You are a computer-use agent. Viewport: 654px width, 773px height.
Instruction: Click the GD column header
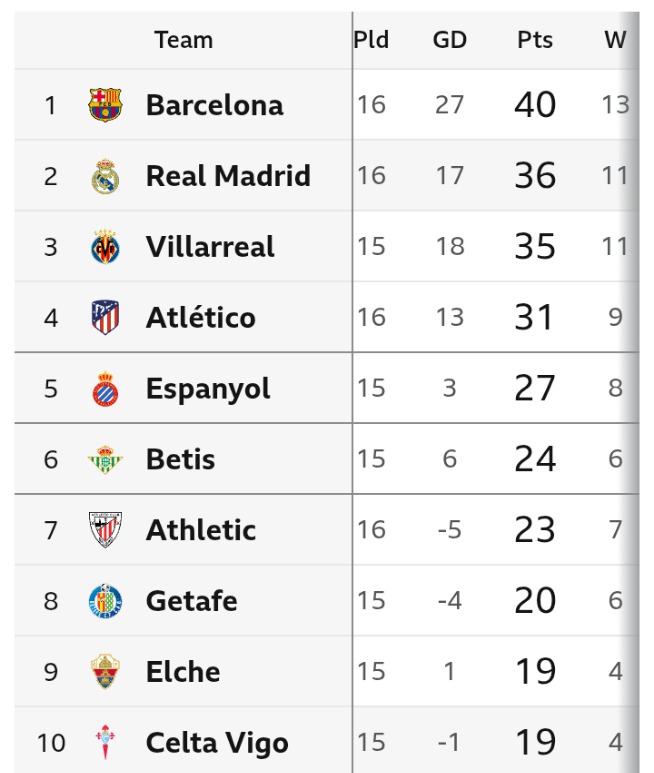pos(450,40)
